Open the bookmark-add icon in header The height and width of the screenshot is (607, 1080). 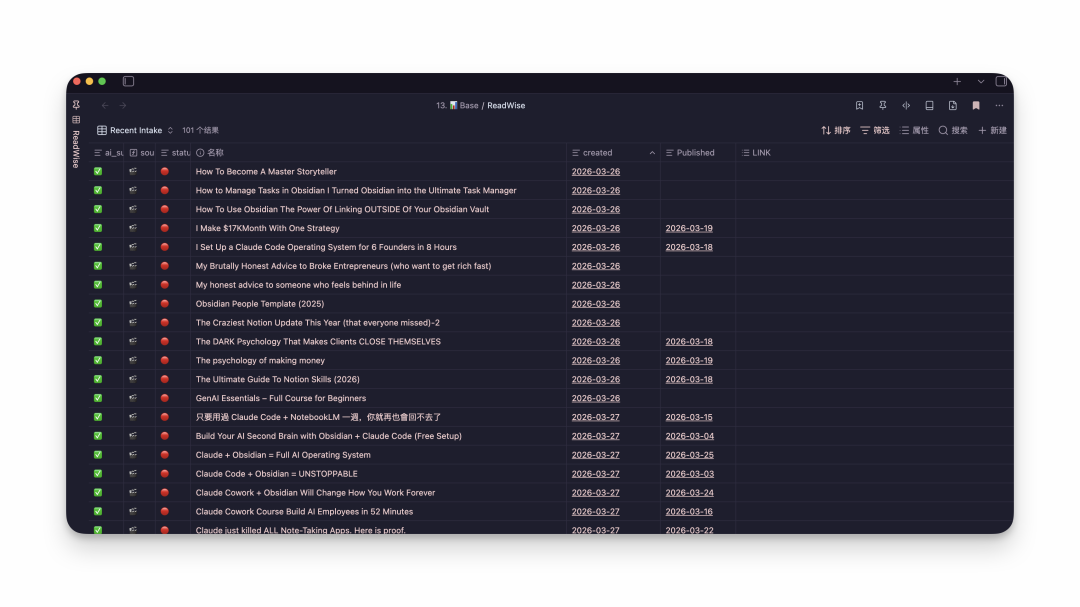pos(860,105)
